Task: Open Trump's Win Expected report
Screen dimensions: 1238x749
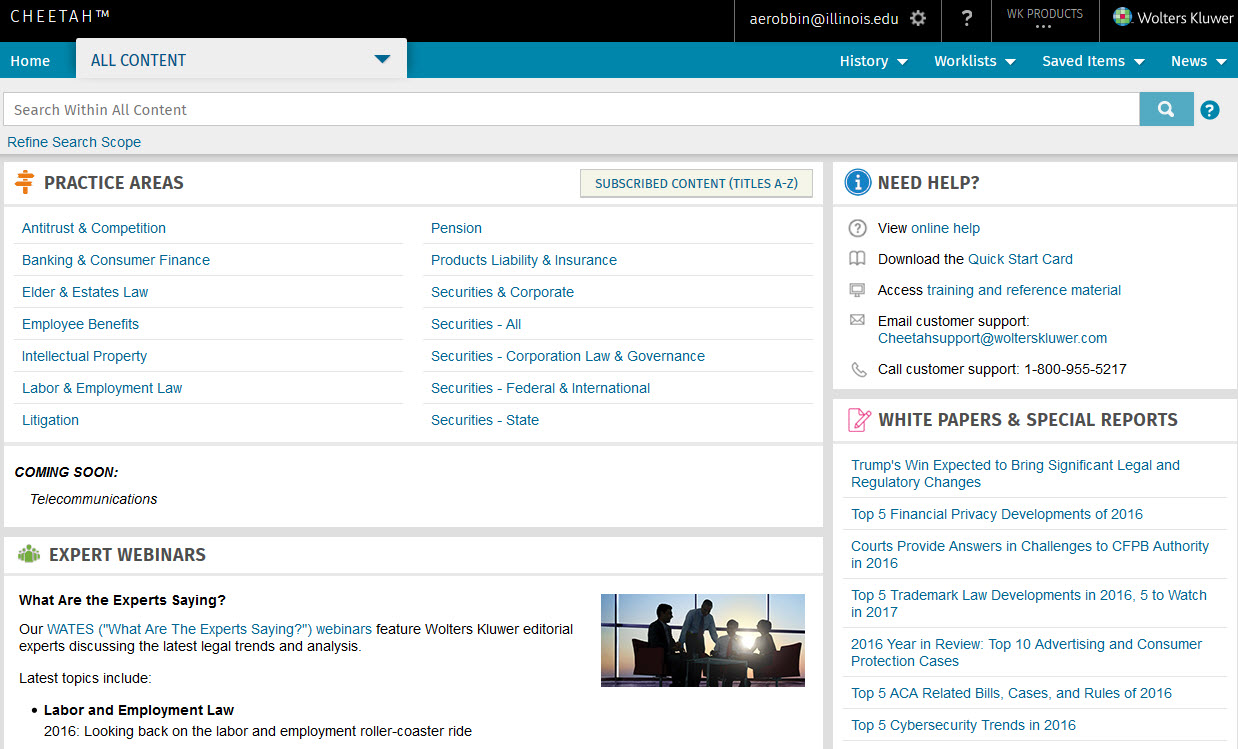Action: point(1015,474)
